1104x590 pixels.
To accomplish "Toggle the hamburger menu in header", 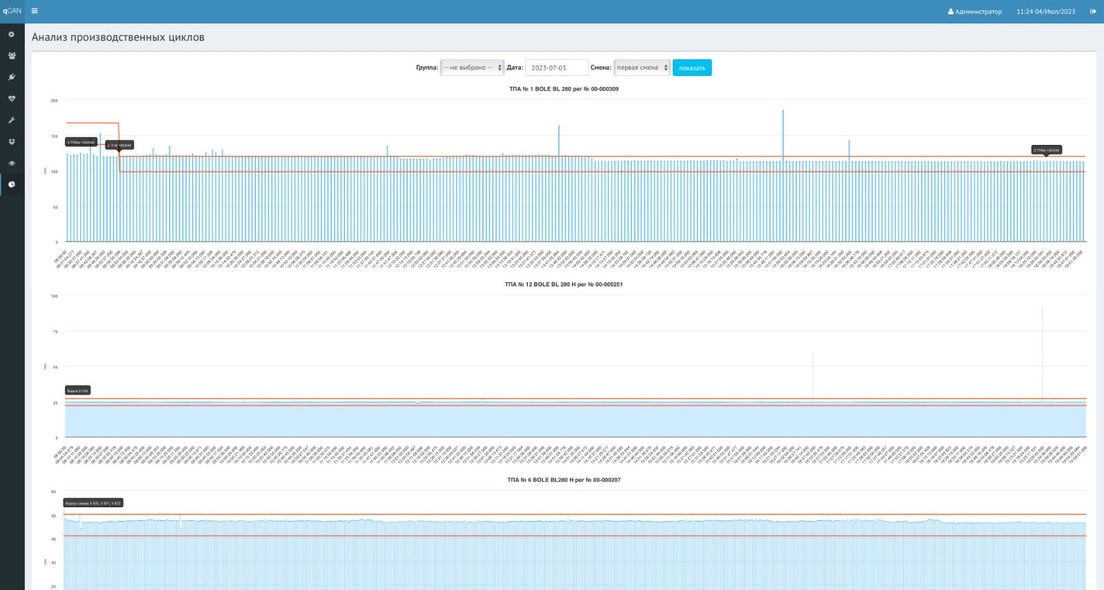I will [34, 11].
